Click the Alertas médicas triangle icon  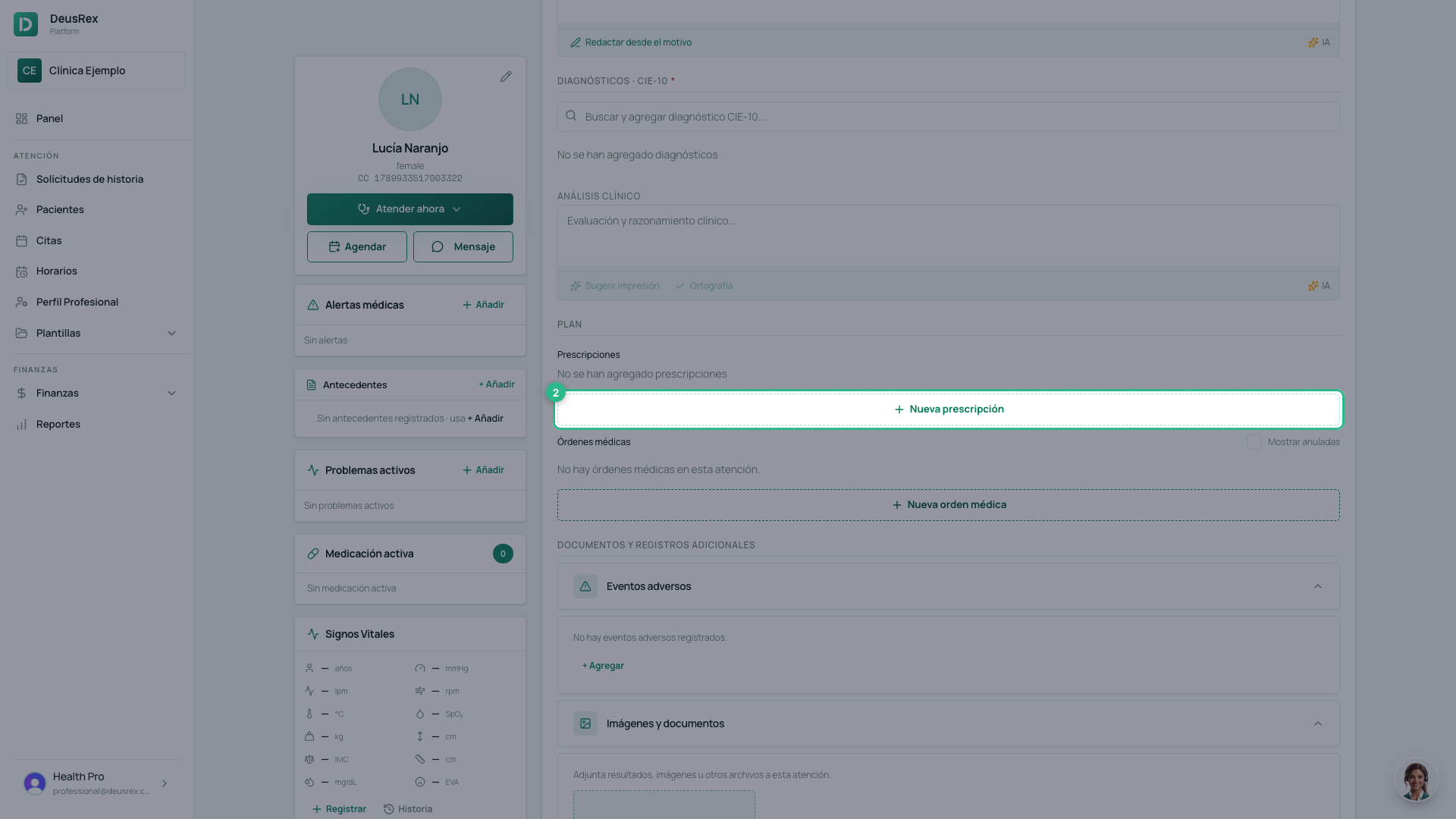pos(313,305)
